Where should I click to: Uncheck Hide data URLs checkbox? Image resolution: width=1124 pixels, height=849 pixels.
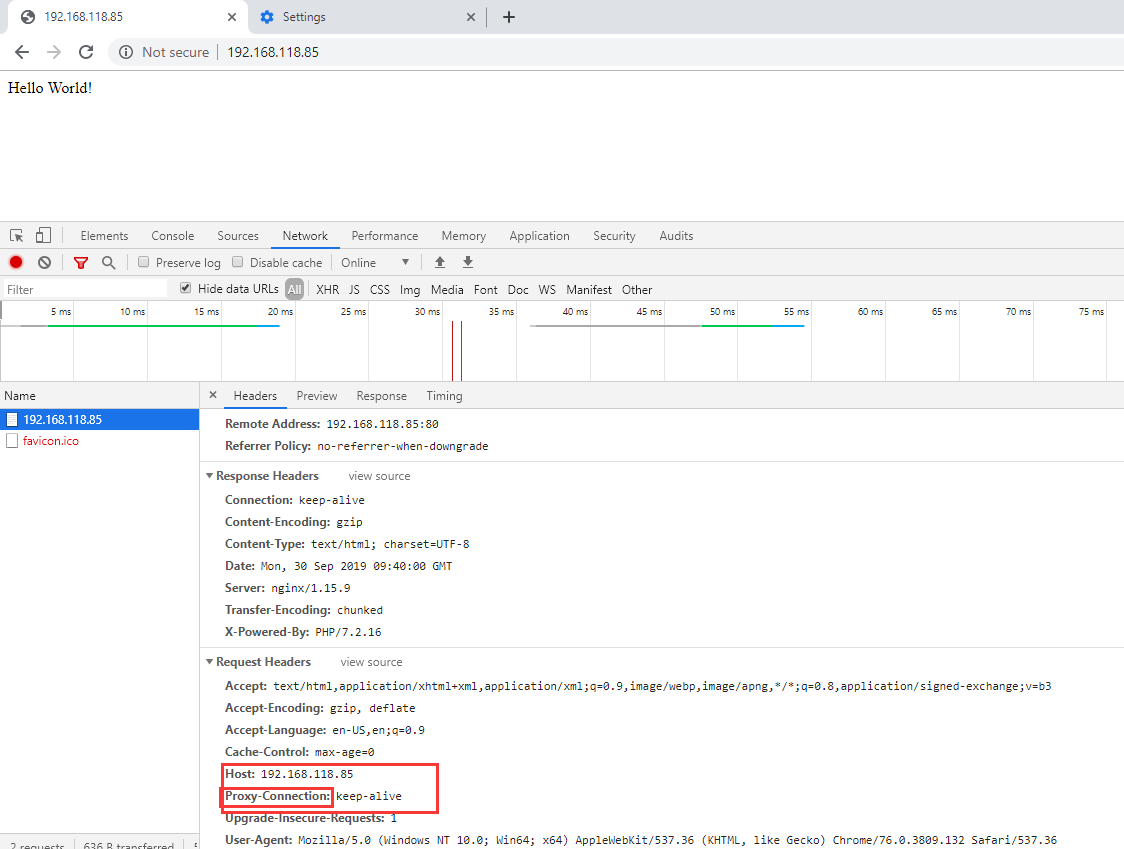click(185, 289)
